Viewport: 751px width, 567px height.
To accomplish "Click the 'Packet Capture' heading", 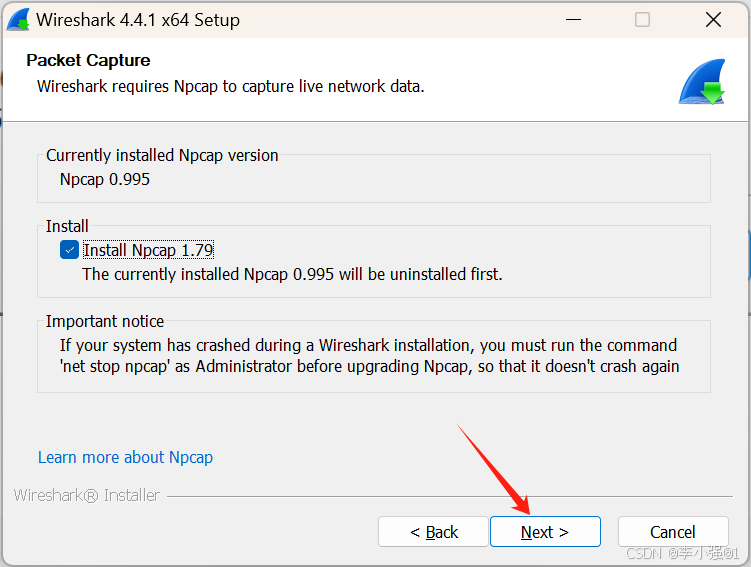I will point(88,60).
